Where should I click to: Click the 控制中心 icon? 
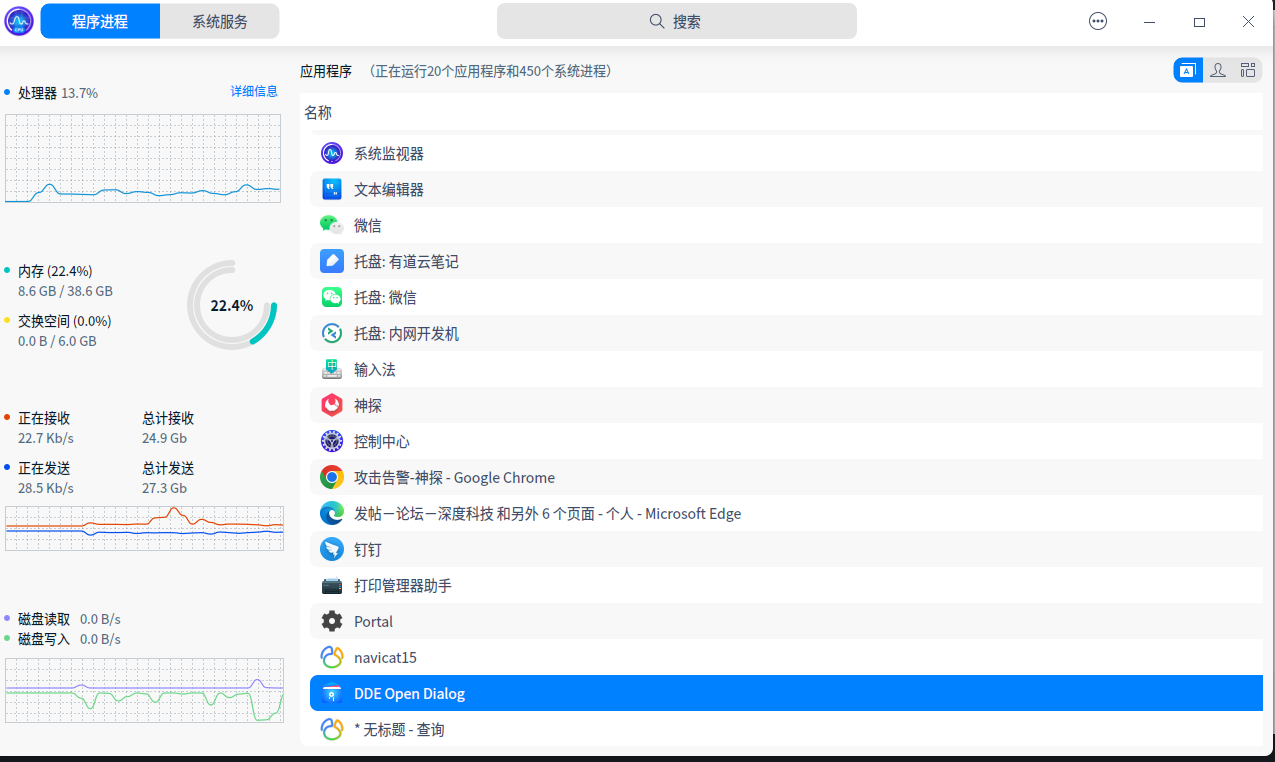(x=332, y=441)
